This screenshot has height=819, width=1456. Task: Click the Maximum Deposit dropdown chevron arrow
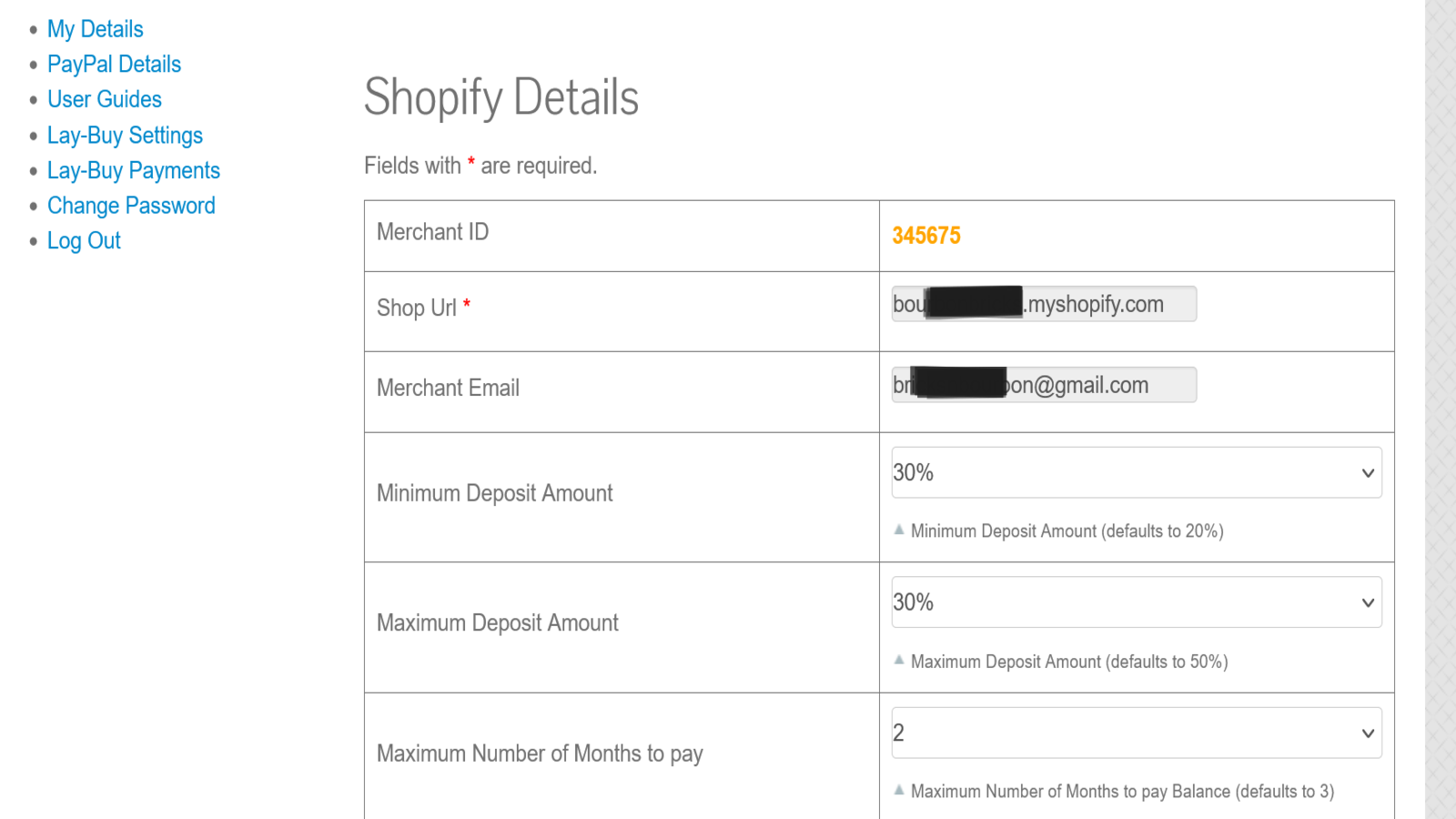click(1367, 602)
